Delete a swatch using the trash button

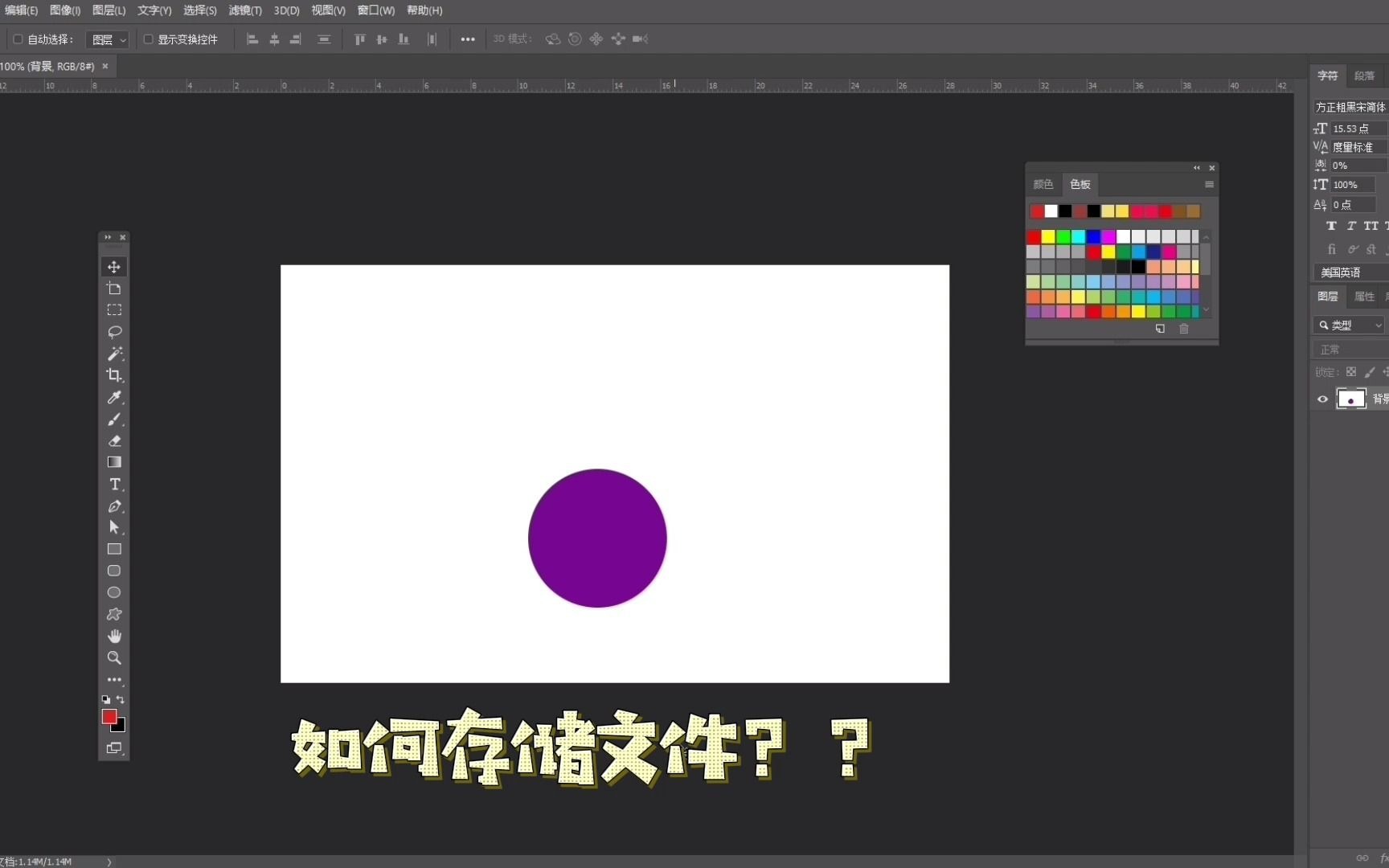click(1184, 329)
